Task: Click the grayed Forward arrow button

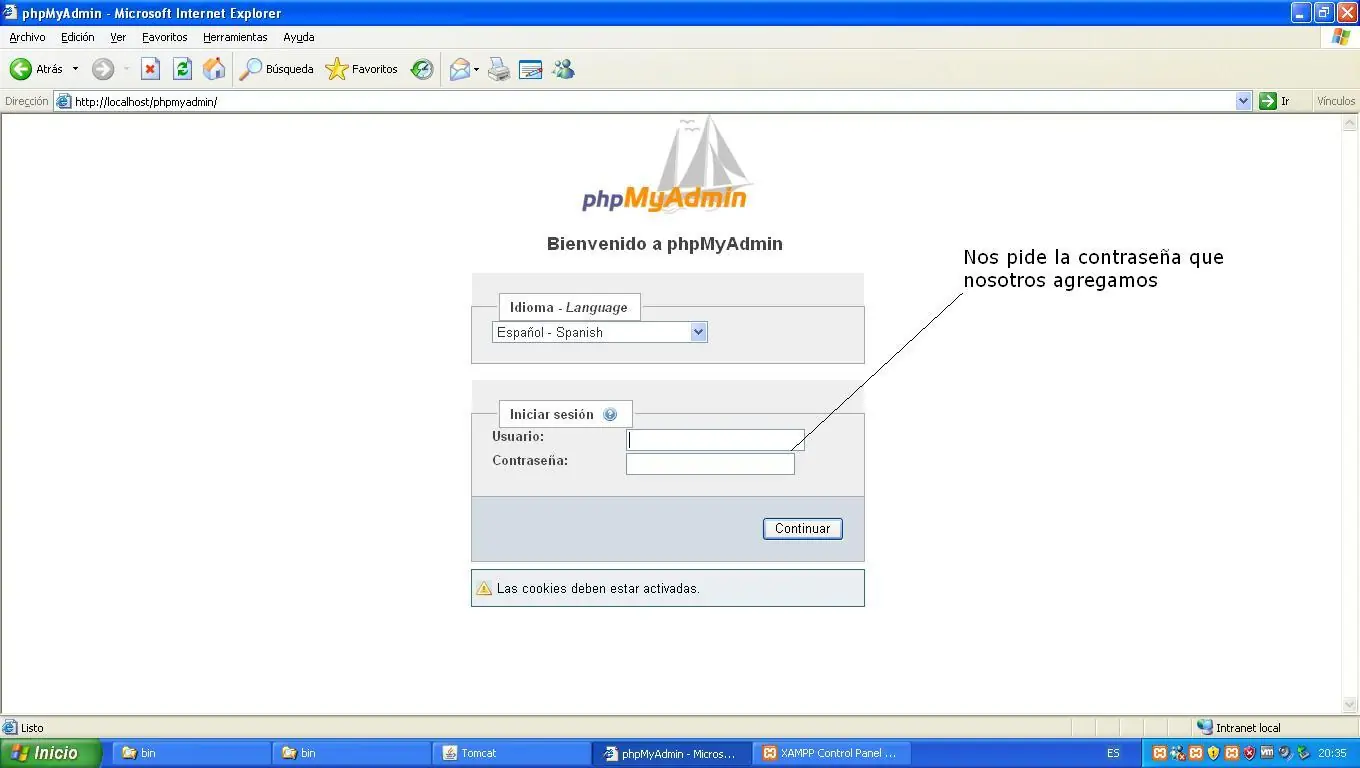Action: click(x=103, y=69)
